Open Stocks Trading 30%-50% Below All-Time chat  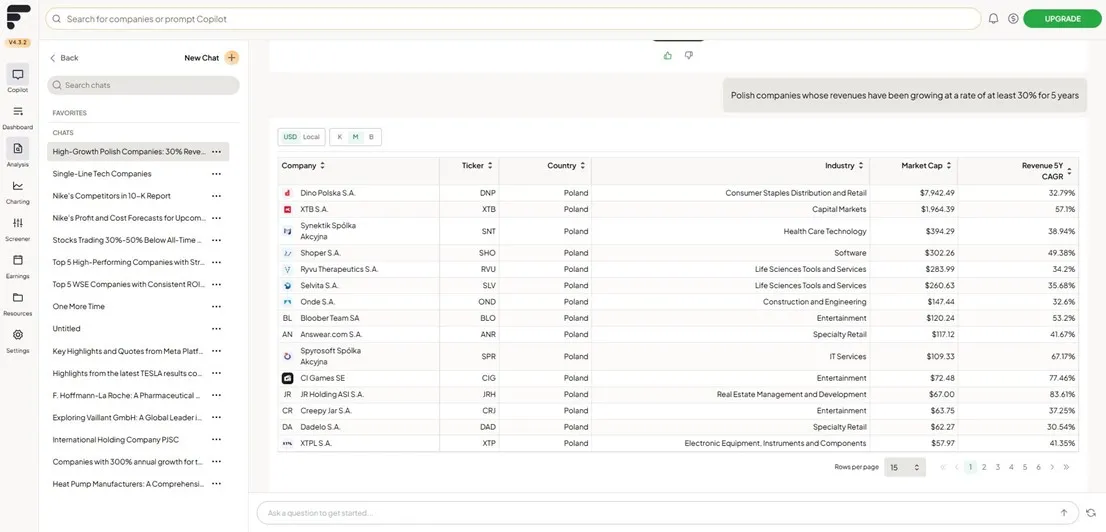pyautogui.click(x=128, y=240)
